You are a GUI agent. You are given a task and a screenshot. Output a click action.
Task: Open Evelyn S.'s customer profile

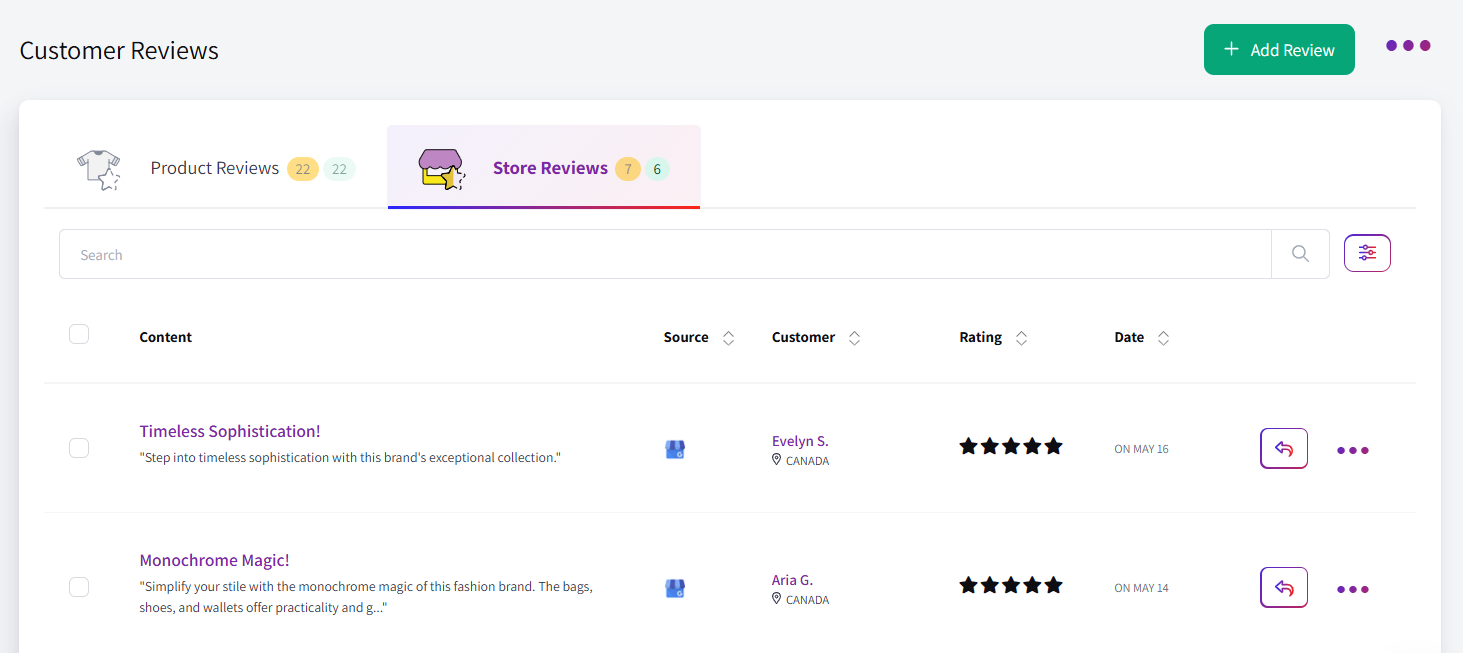coord(800,440)
